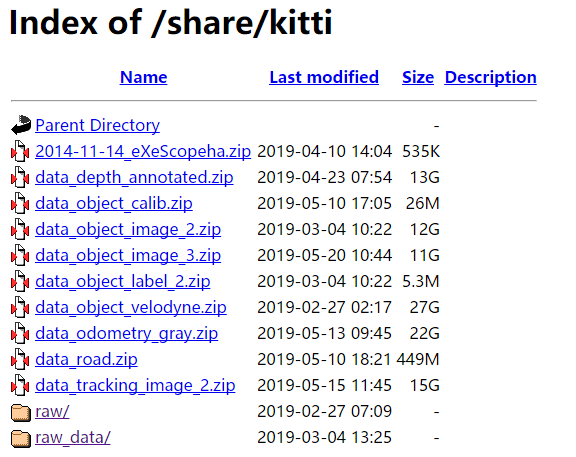Download data_object_image_2.zip
Screen dimensions: 576x457
pyautogui.click(x=128, y=230)
